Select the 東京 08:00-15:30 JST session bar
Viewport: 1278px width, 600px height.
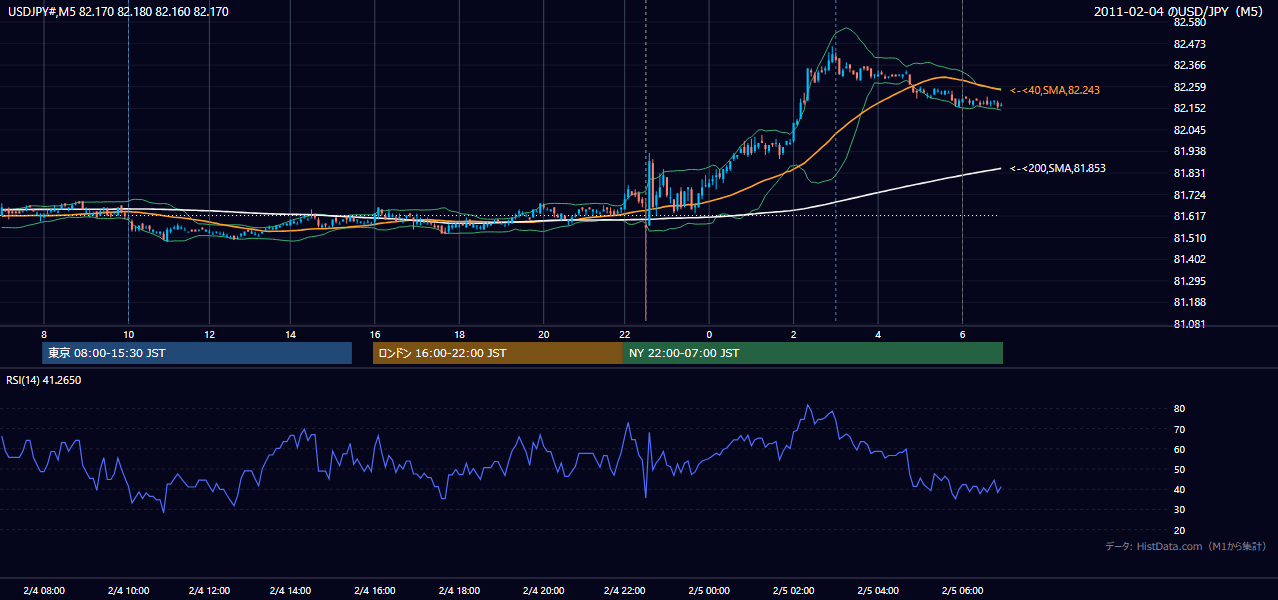(x=197, y=353)
